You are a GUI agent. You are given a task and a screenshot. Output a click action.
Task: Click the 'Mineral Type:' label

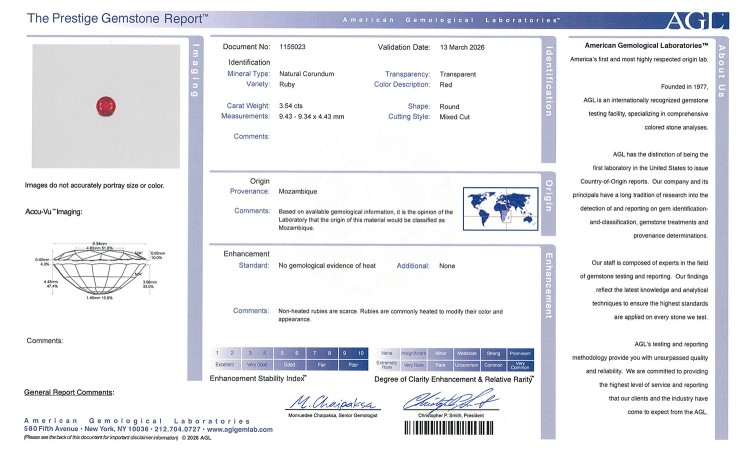[x=249, y=74]
